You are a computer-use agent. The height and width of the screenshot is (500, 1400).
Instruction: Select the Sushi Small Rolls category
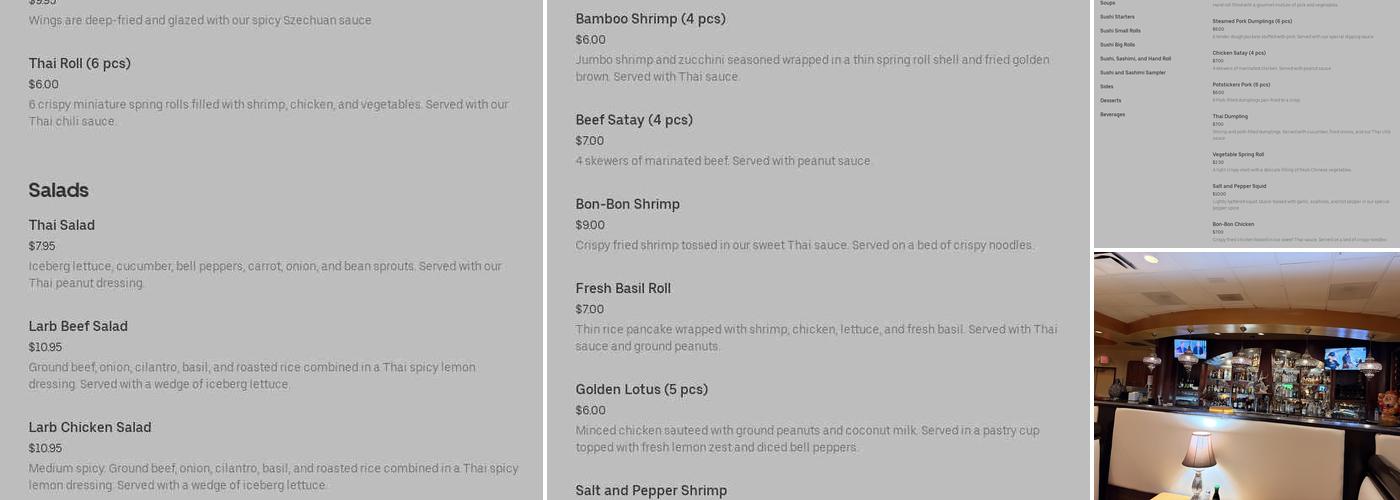pos(1120,31)
